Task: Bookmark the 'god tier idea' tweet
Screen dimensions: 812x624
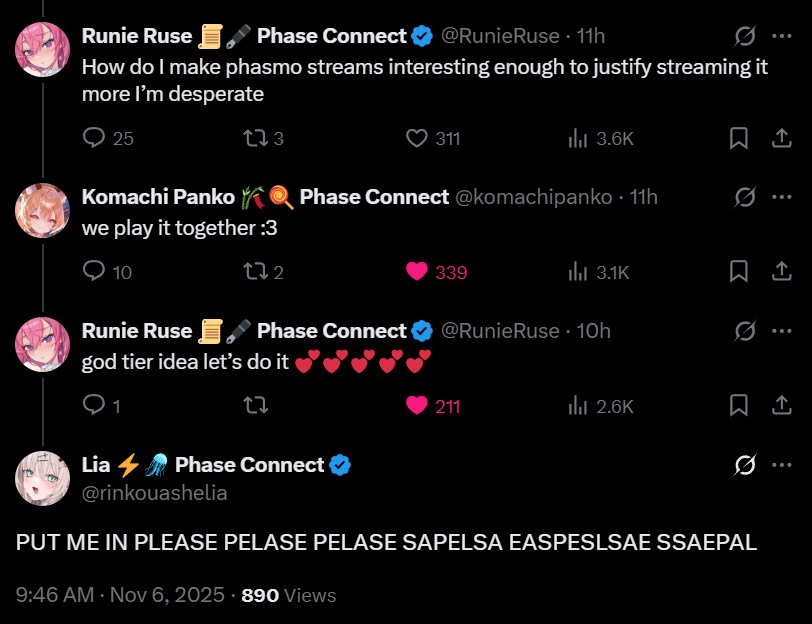Action: (x=738, y=405)
